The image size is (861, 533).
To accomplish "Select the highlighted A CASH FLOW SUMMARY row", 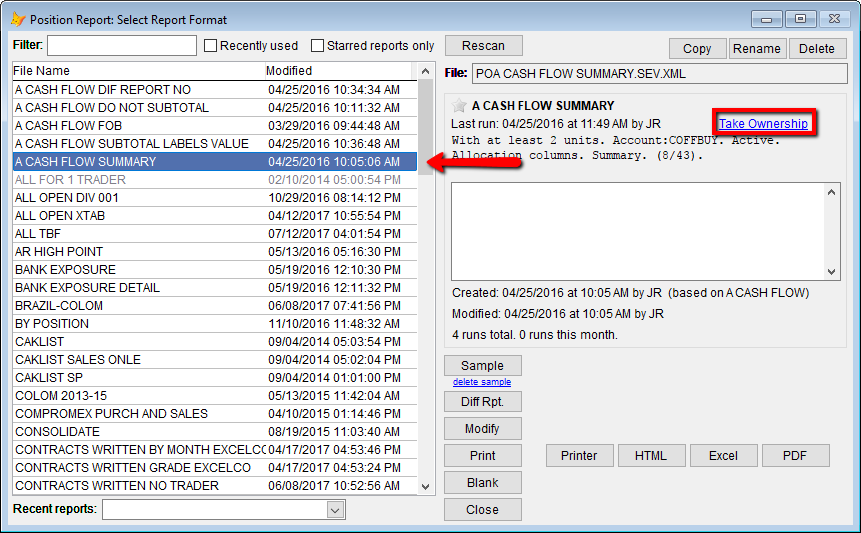I will pos(215,161).
